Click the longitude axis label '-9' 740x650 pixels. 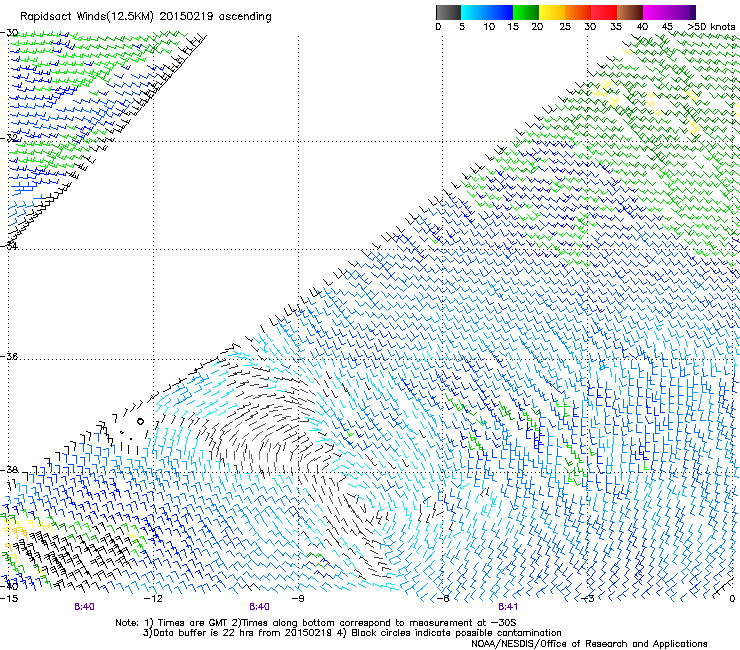click(x=298, y=599)
